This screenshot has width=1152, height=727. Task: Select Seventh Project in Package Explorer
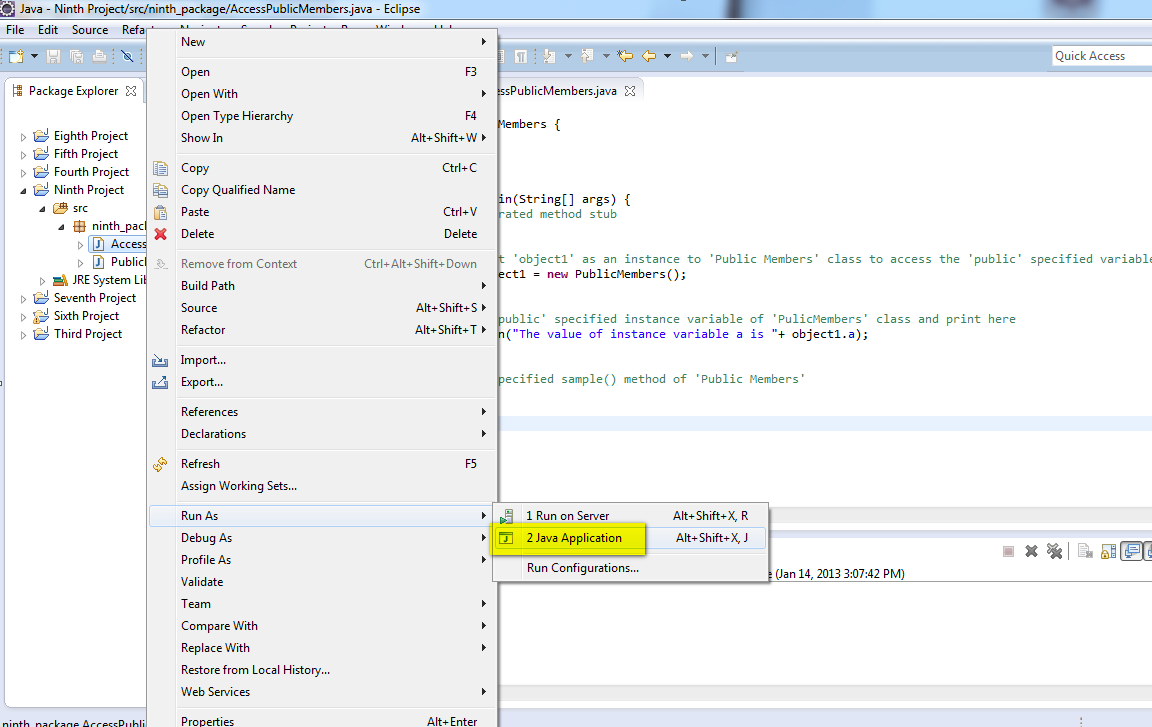95,298
